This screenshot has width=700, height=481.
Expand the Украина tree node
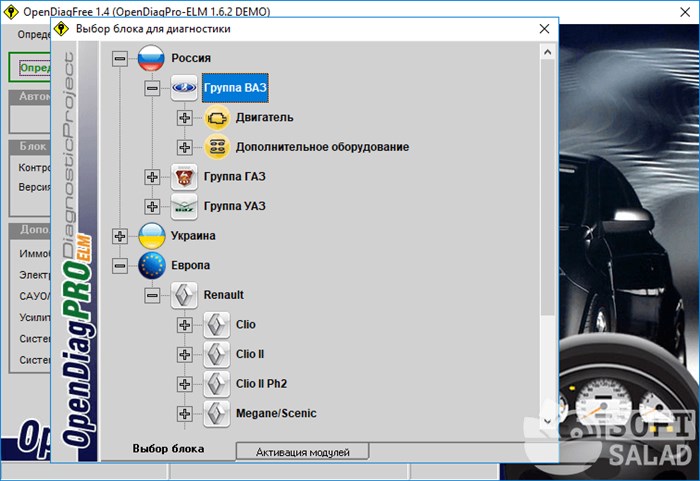point(120,236)
